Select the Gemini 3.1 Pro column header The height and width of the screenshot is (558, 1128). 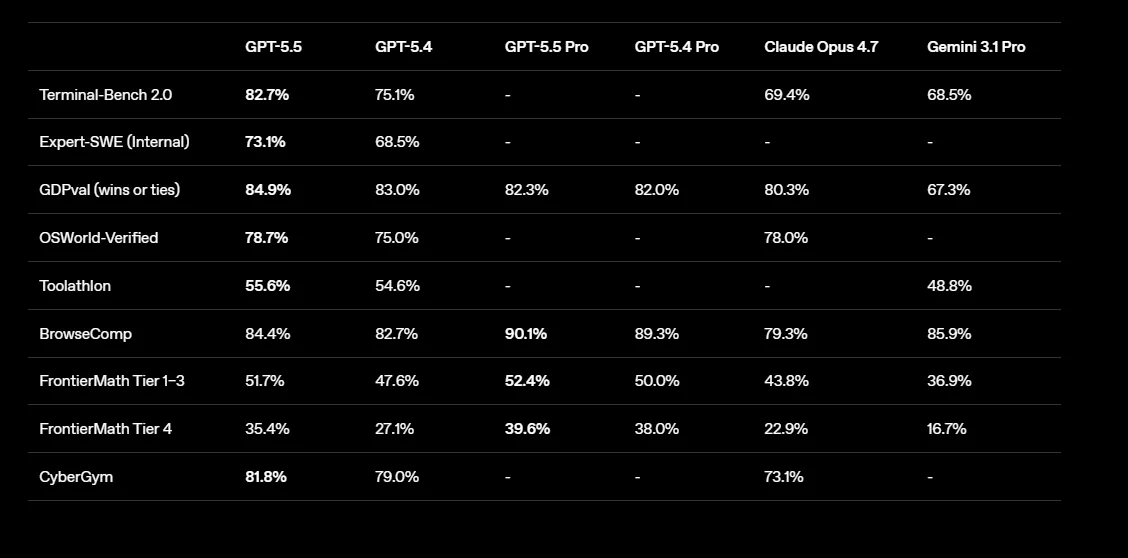click(x=976, y=47)
